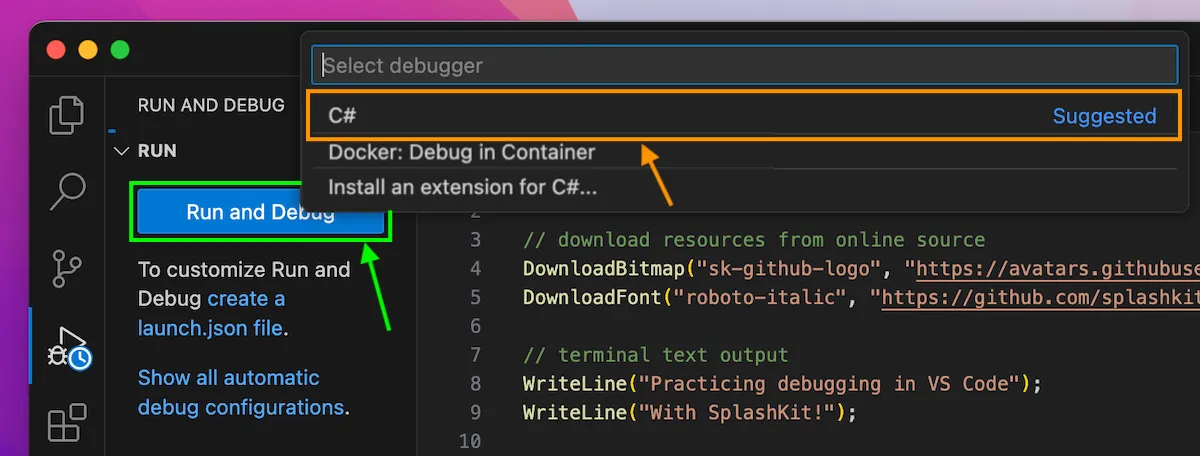
Task: Click Show all automatic debug configurations link
Action: pos(241,392)
